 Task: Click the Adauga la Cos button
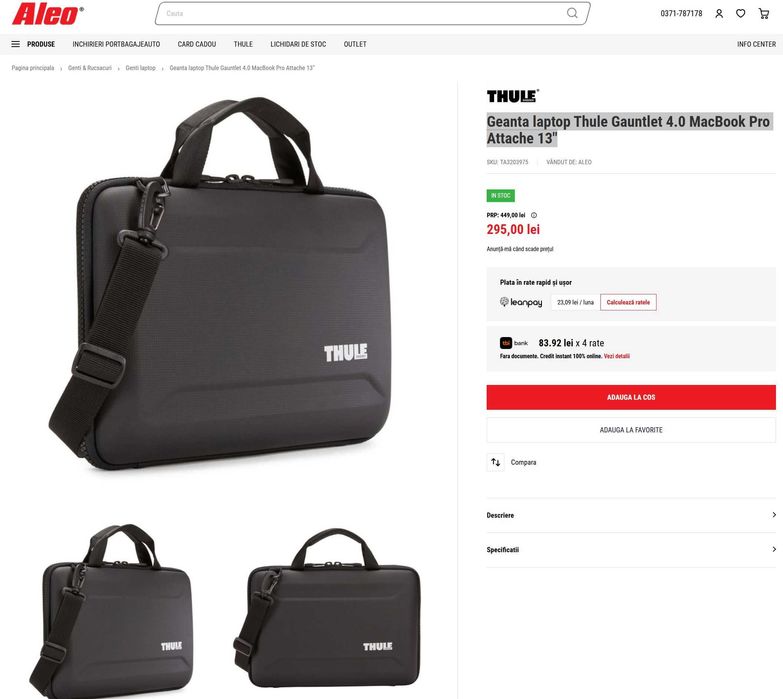point(631,397)
